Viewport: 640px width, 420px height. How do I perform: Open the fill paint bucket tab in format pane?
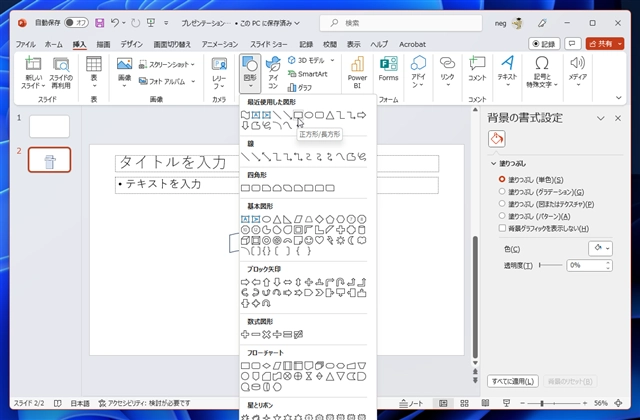[496, 139]
